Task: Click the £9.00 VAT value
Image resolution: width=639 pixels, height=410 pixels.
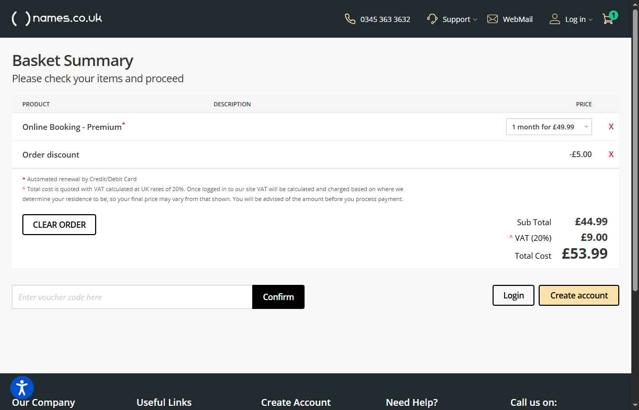Action: tap(594, 237)
